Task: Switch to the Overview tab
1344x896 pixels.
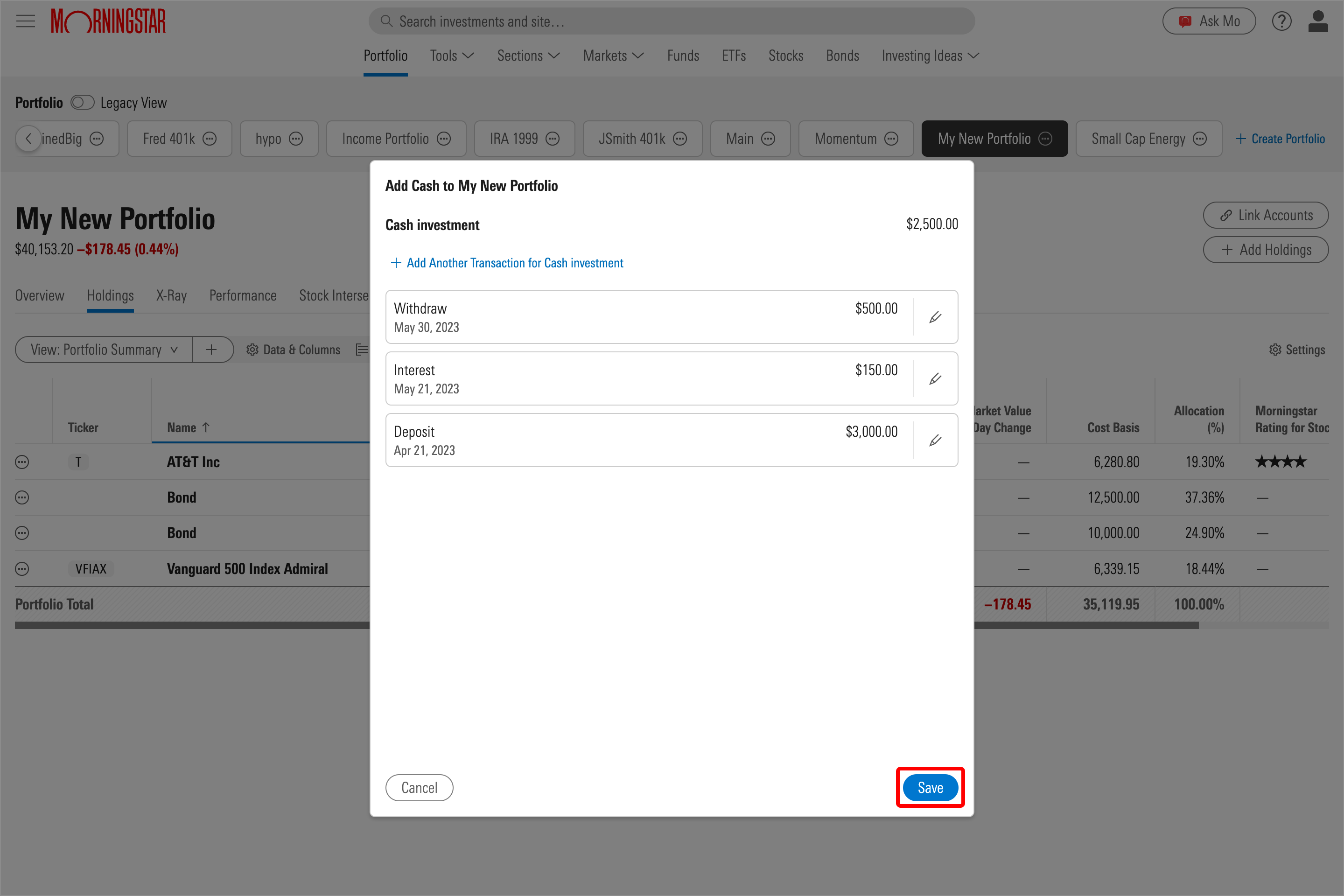Action: [x=40, y=295]
